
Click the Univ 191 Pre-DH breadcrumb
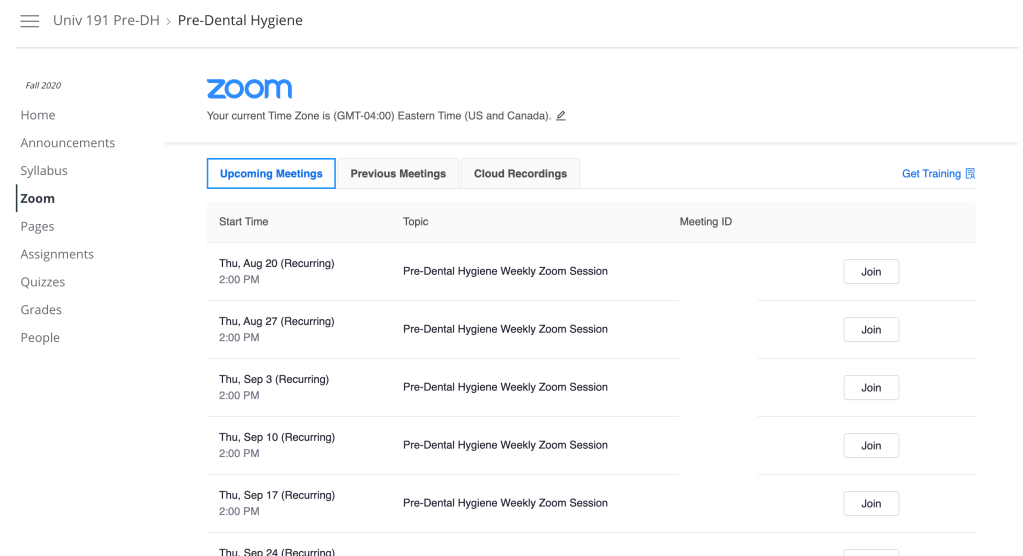pyautogui.click(x=106, y=21)
